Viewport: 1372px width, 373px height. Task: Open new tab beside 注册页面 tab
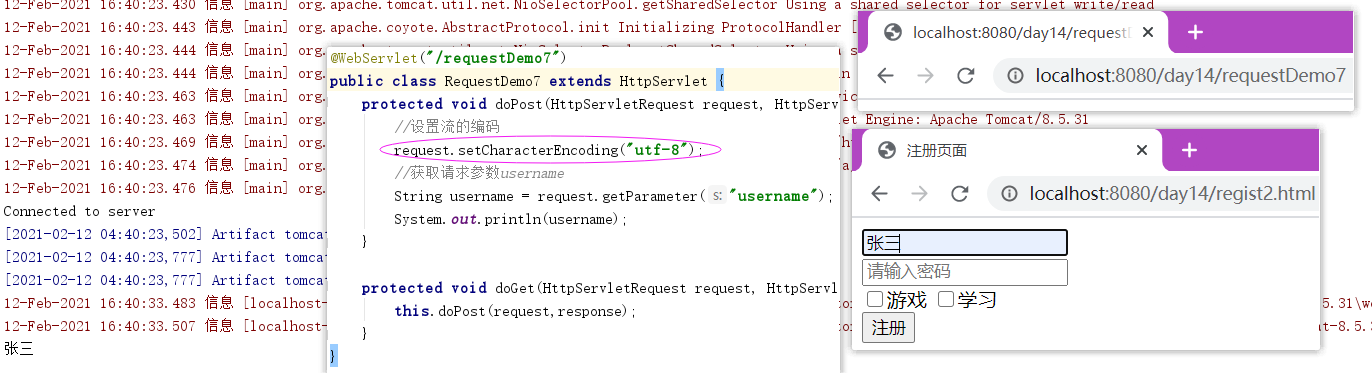click(x=1188, y=150)
